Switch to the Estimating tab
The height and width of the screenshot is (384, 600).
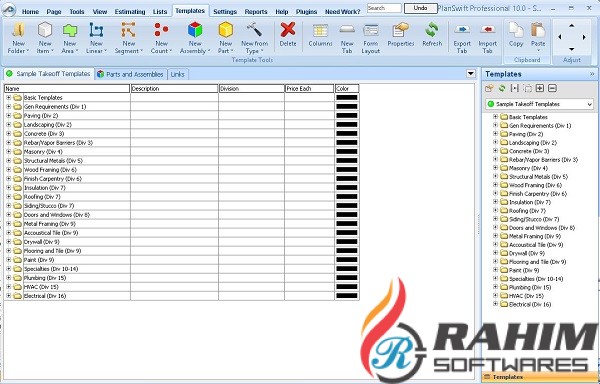click(130, 11)
